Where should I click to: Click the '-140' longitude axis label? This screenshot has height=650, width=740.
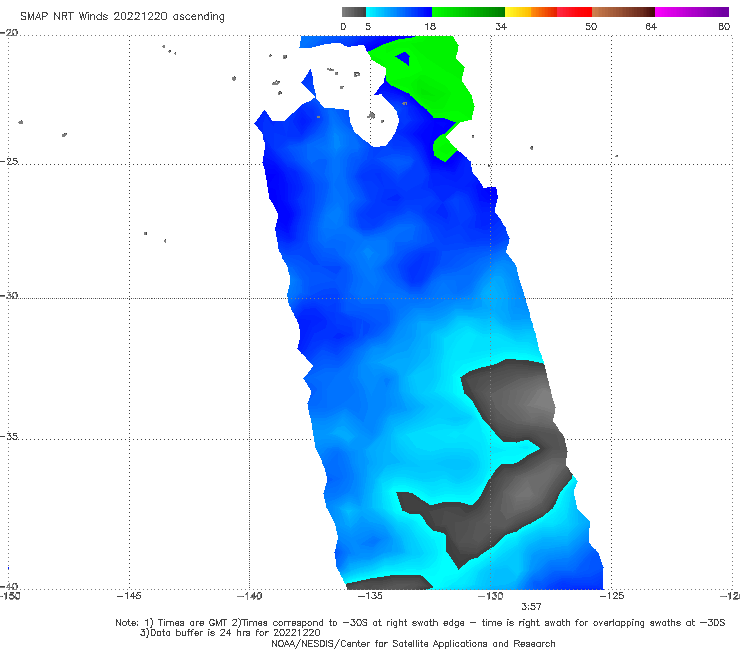coord(249,596)
